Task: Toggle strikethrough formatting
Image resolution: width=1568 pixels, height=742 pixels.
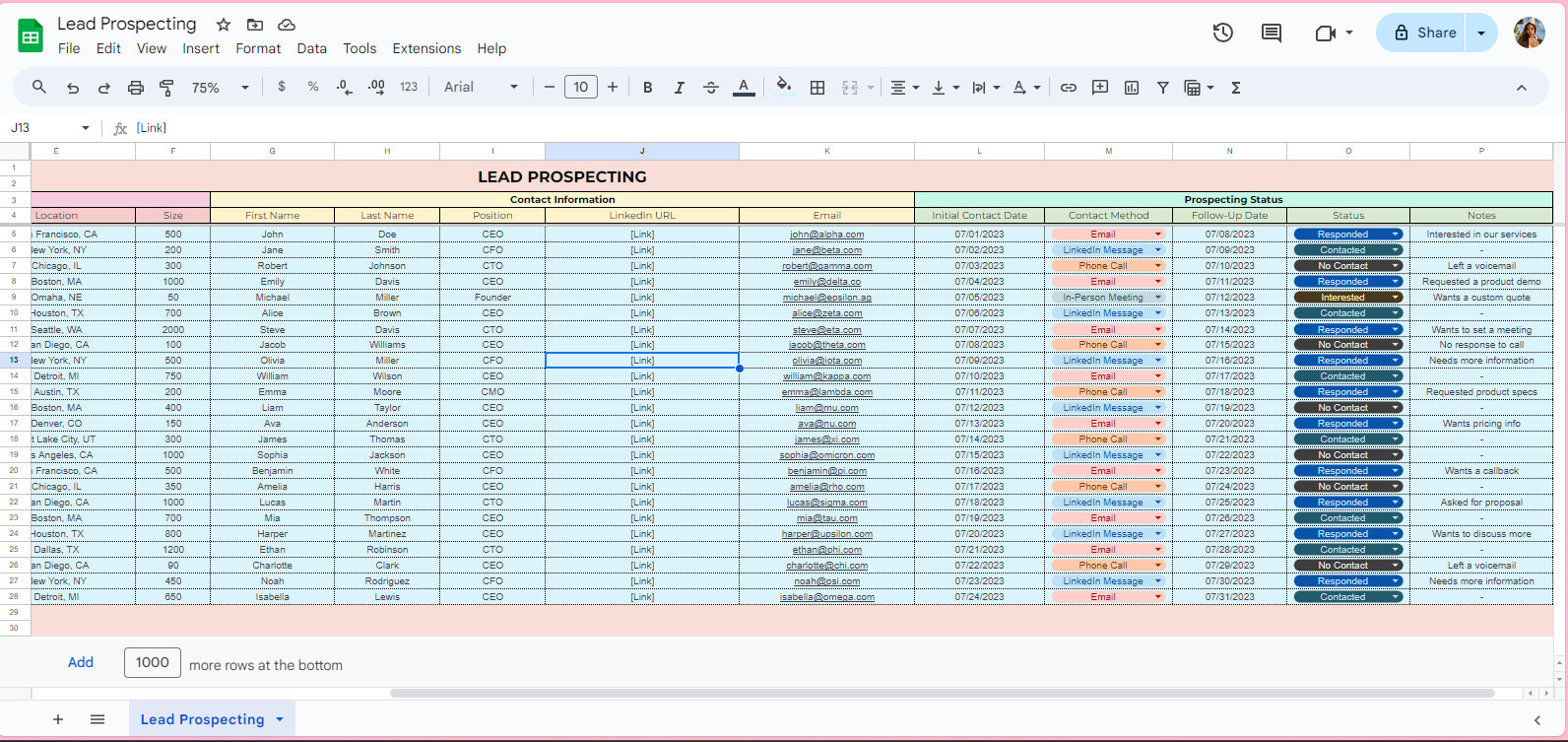Action: point(711,88)
